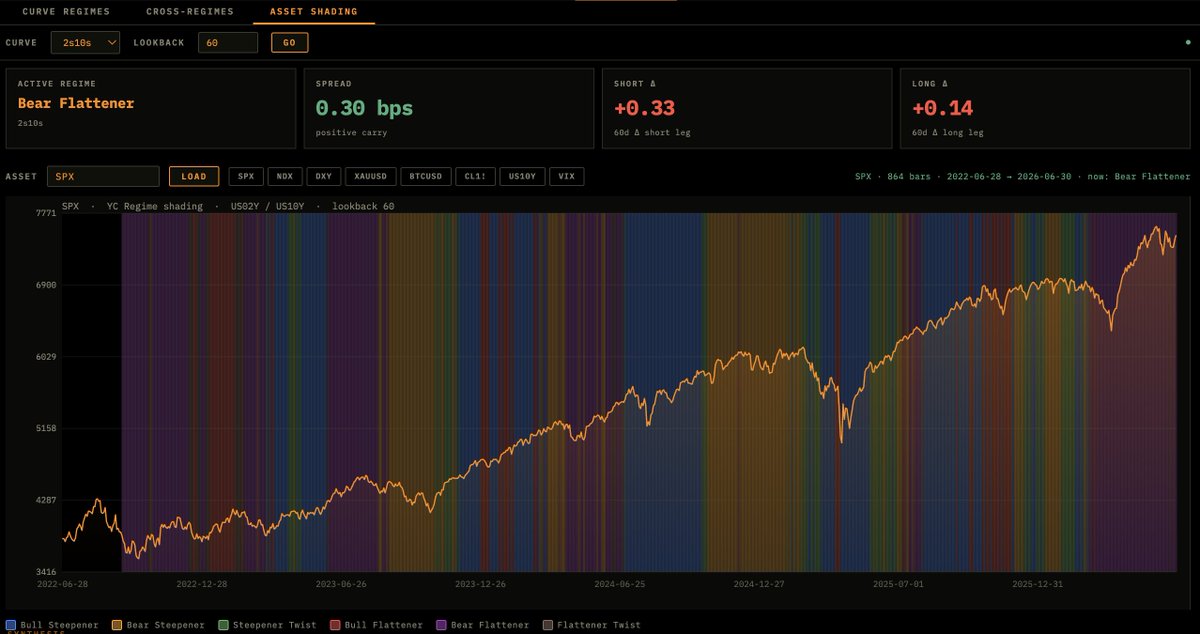Image resolution: width=1200 pixels, height=634 pixels.
Task: Click the SPX 864 bars status line
Action: pyautogui.click(x=1022, y=176)
